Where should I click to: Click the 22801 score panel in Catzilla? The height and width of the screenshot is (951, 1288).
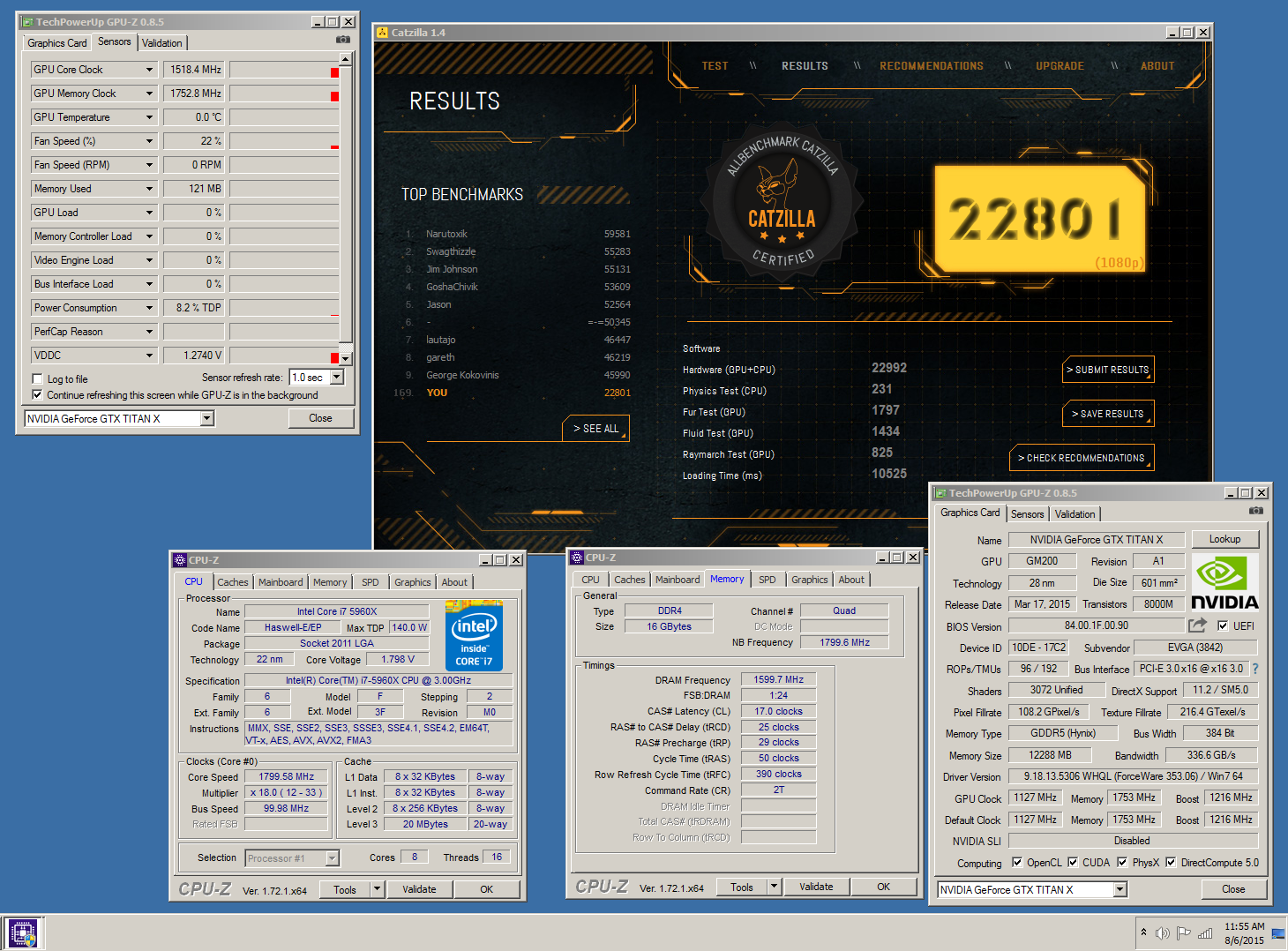coord(1040,218)
